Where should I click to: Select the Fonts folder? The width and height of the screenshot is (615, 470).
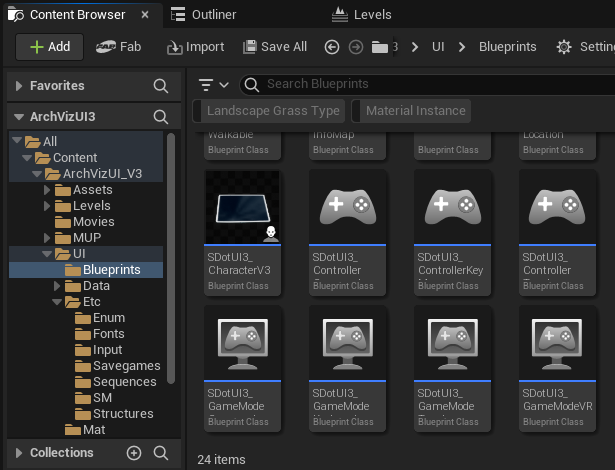click(x=100, y=334)
